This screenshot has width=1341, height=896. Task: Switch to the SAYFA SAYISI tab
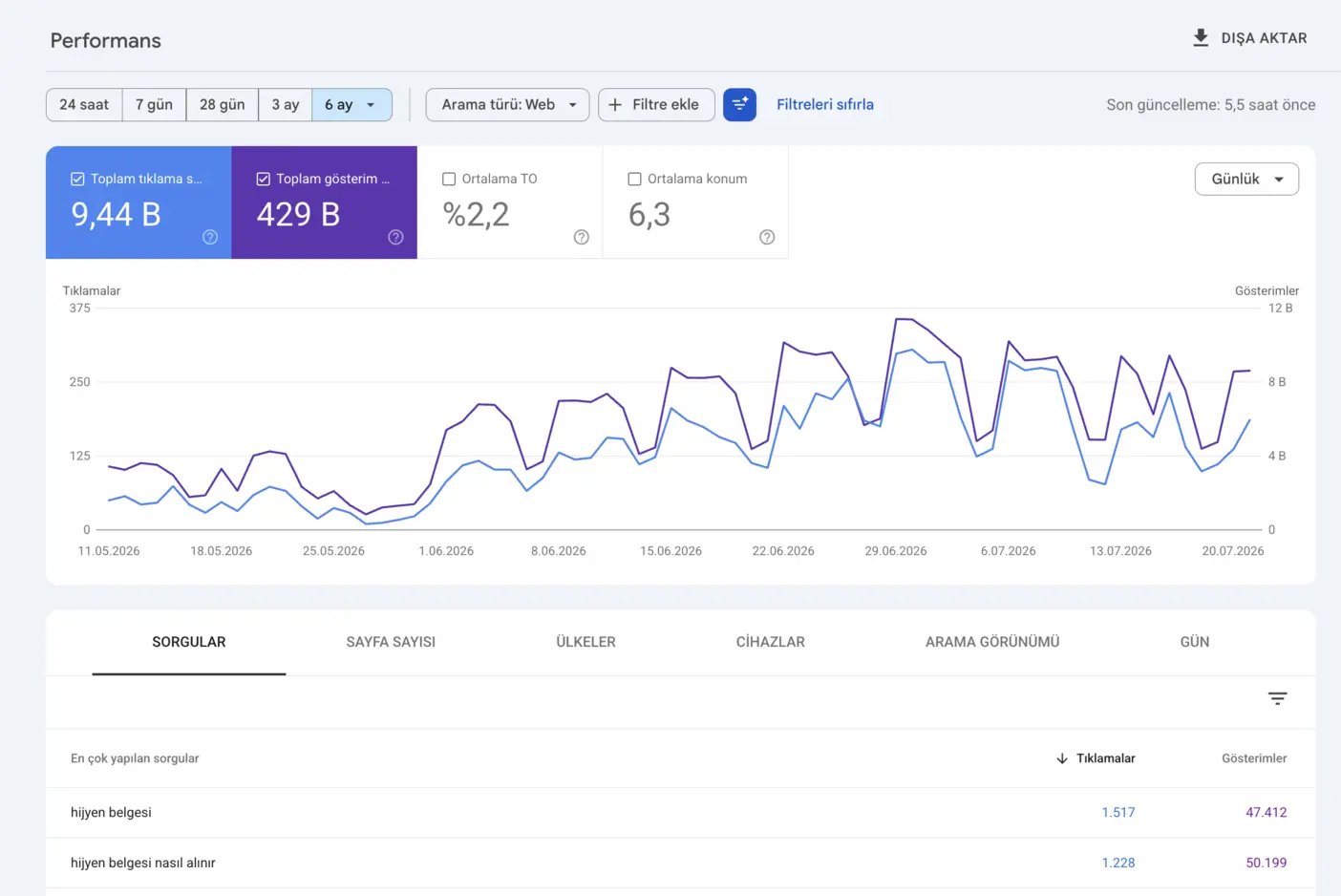coord(391,642)
